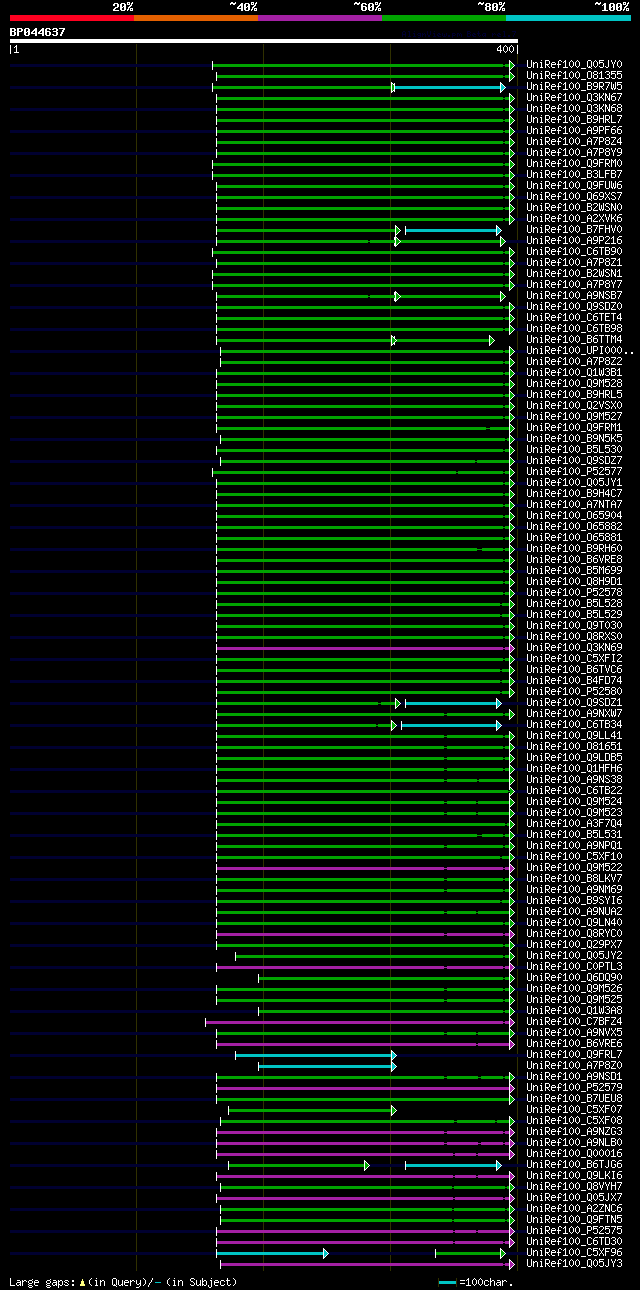Select the UniRef100_A9NXW7 label
Image resolution: width=640 pixels, height=1290 pixels.
tap(574, 713)
